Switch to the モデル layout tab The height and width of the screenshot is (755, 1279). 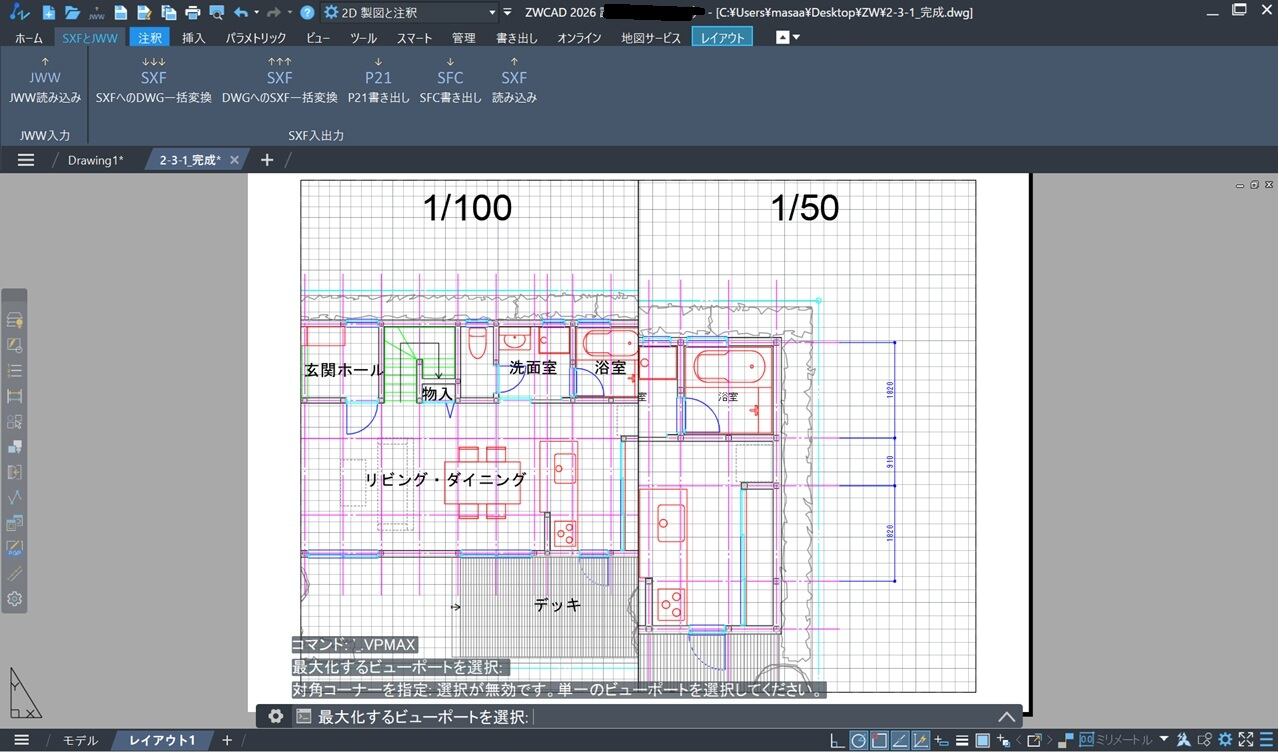click(x=80, y=741)
